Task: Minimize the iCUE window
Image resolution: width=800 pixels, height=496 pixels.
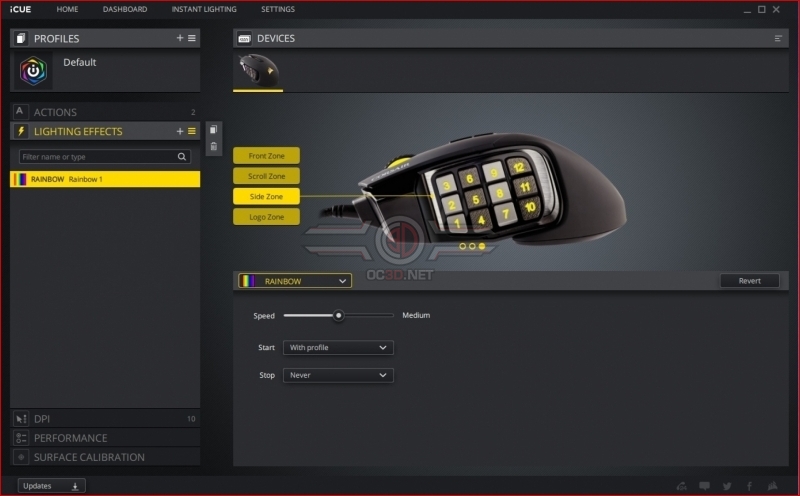Action: point(747,10)
